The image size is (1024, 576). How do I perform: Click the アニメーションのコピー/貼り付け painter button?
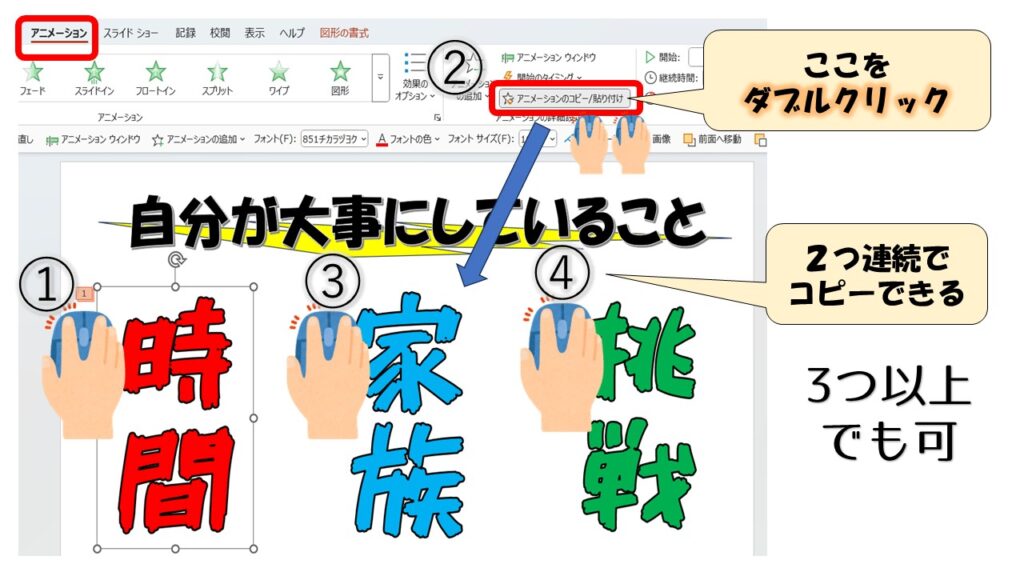tap(566, 98)
